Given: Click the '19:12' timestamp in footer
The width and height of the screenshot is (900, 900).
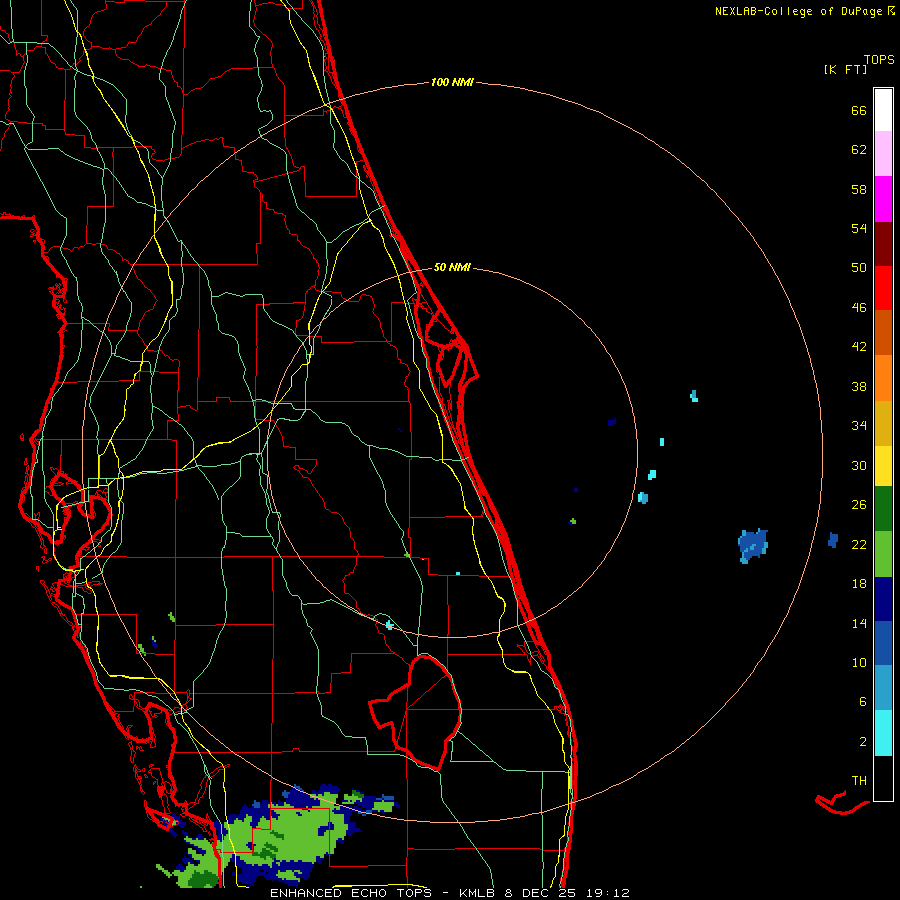Looking at the screenshot, I should tap(608, 893).
